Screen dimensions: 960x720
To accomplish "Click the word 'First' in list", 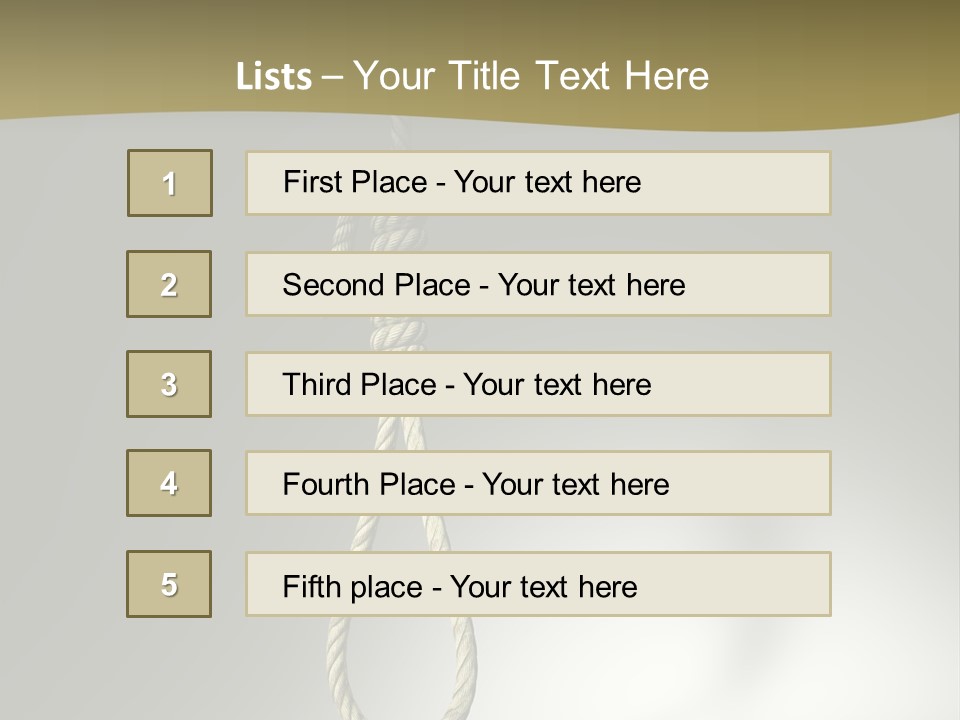I will (x=312, y=182).
